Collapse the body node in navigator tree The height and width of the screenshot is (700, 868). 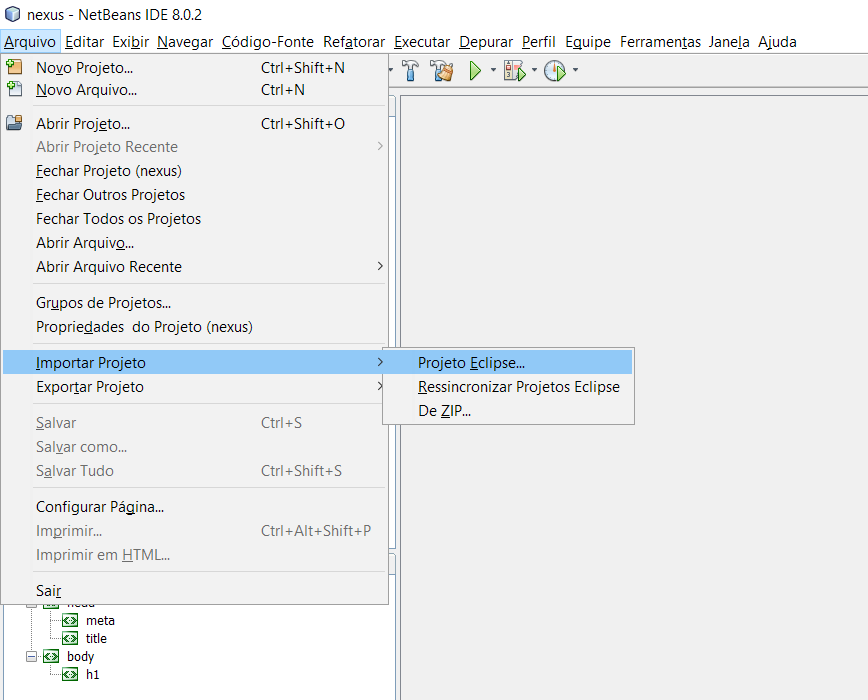(32, 656)
